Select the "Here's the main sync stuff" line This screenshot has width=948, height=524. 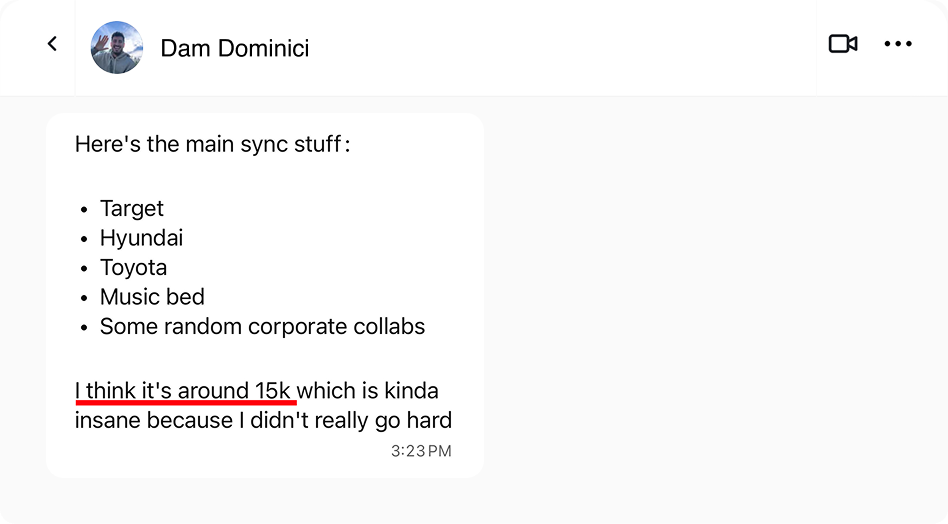pyautogui.click(x=212, y=144)
